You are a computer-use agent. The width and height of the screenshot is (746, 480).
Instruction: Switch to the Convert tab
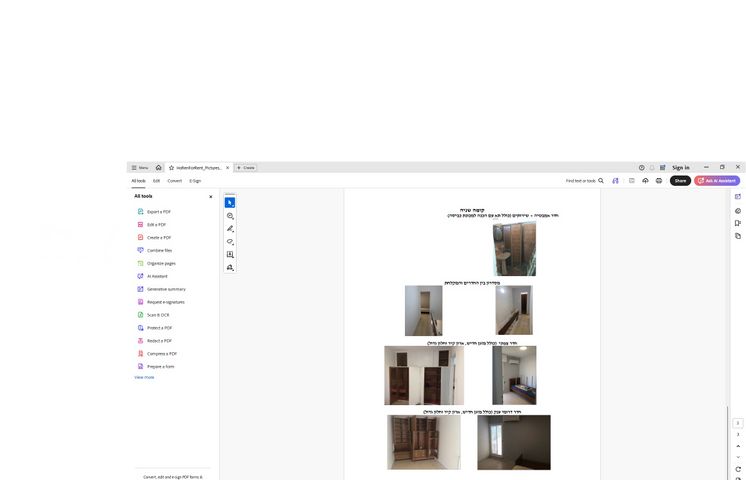pos(175,181)
